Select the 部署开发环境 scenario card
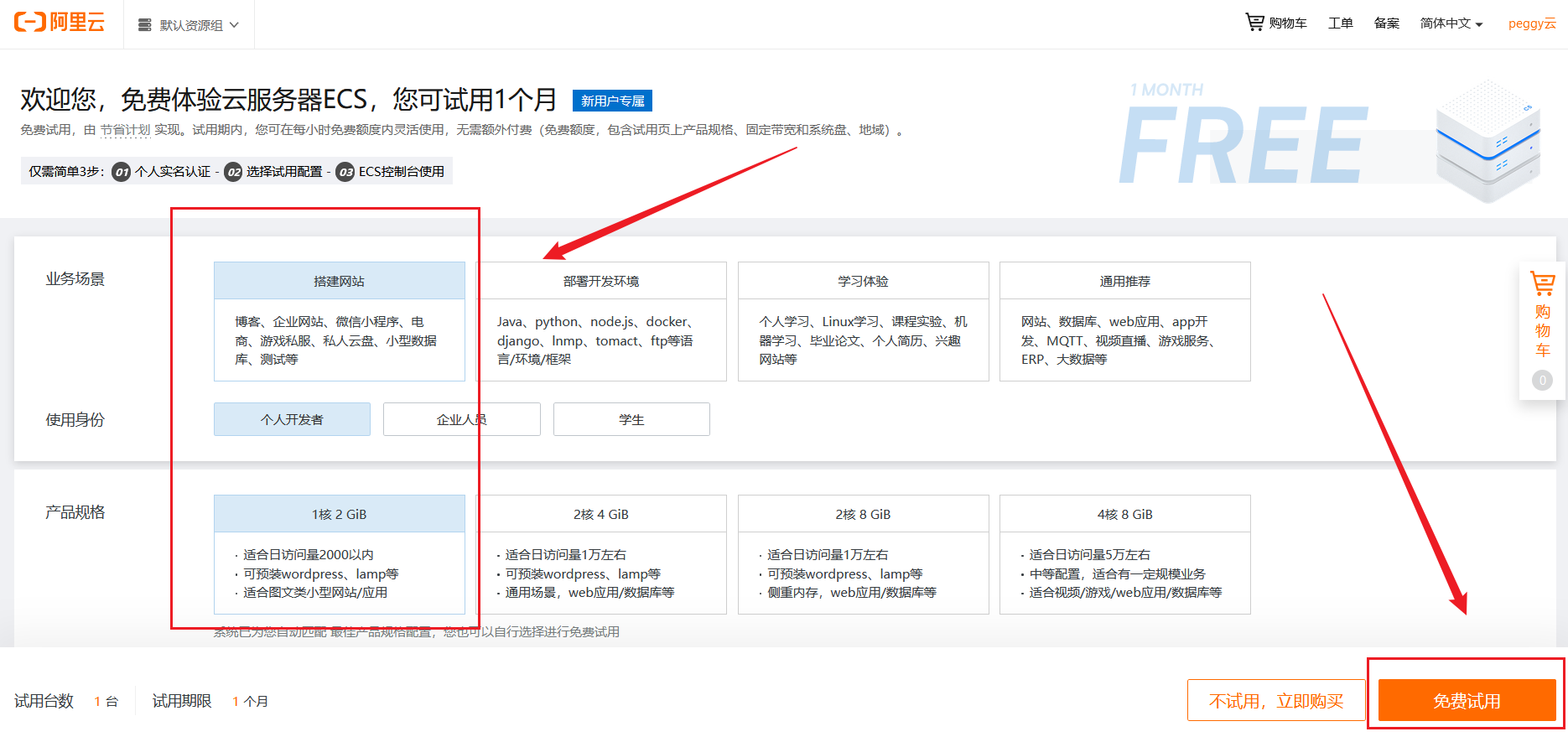1568x742 pixels. [601, 321]
